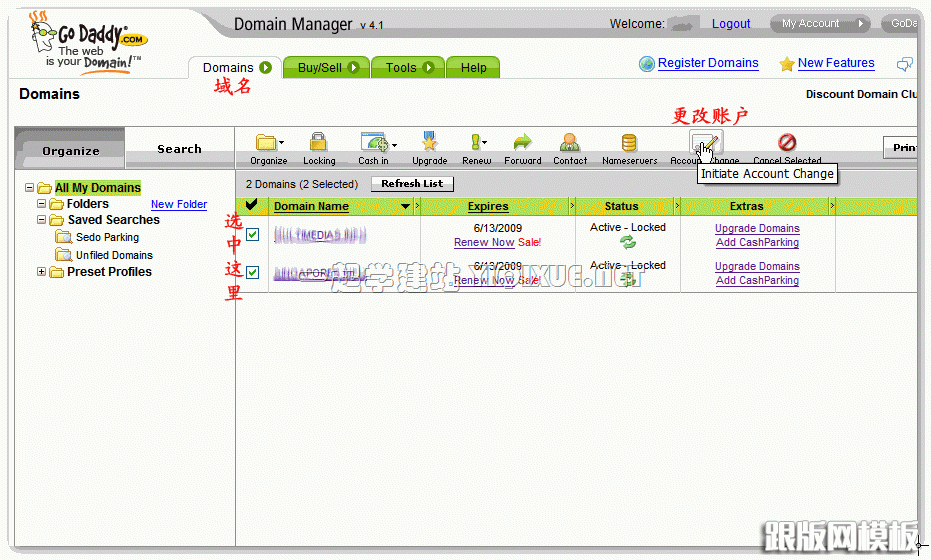
Task: Select the Sedo Parking saved search
Action: pos(107,238)
